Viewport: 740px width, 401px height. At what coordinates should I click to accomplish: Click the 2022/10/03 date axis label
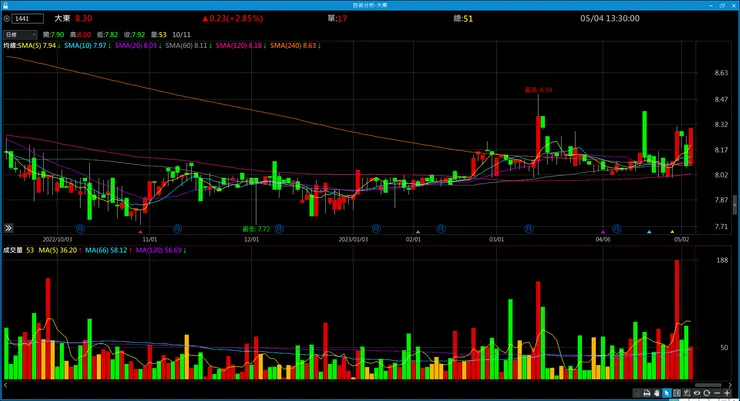57,239
